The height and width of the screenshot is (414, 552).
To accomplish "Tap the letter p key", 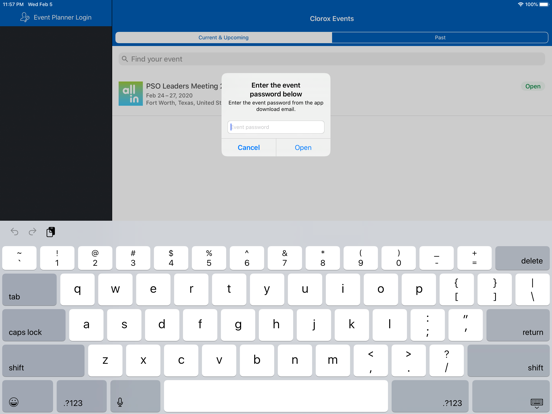I will [x=419, y=290].
